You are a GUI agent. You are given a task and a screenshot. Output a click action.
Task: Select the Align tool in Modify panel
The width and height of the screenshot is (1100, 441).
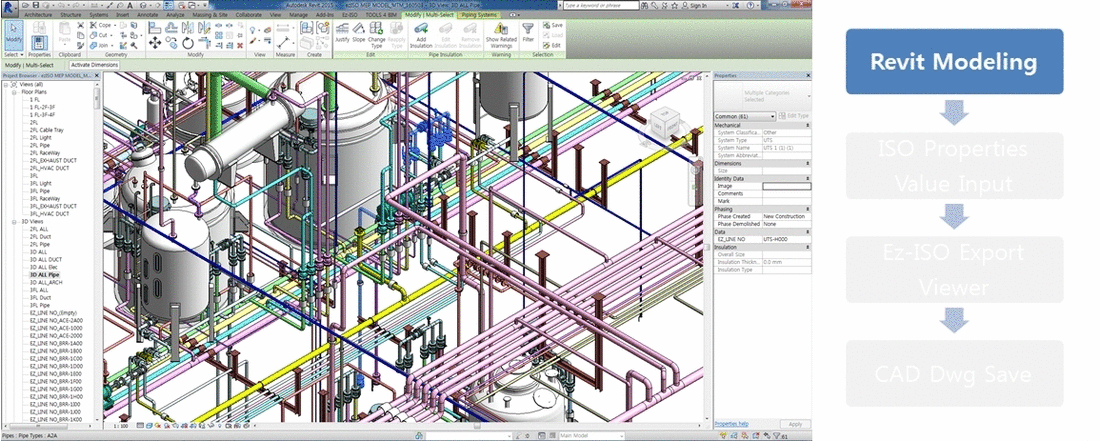click(155, 28)
